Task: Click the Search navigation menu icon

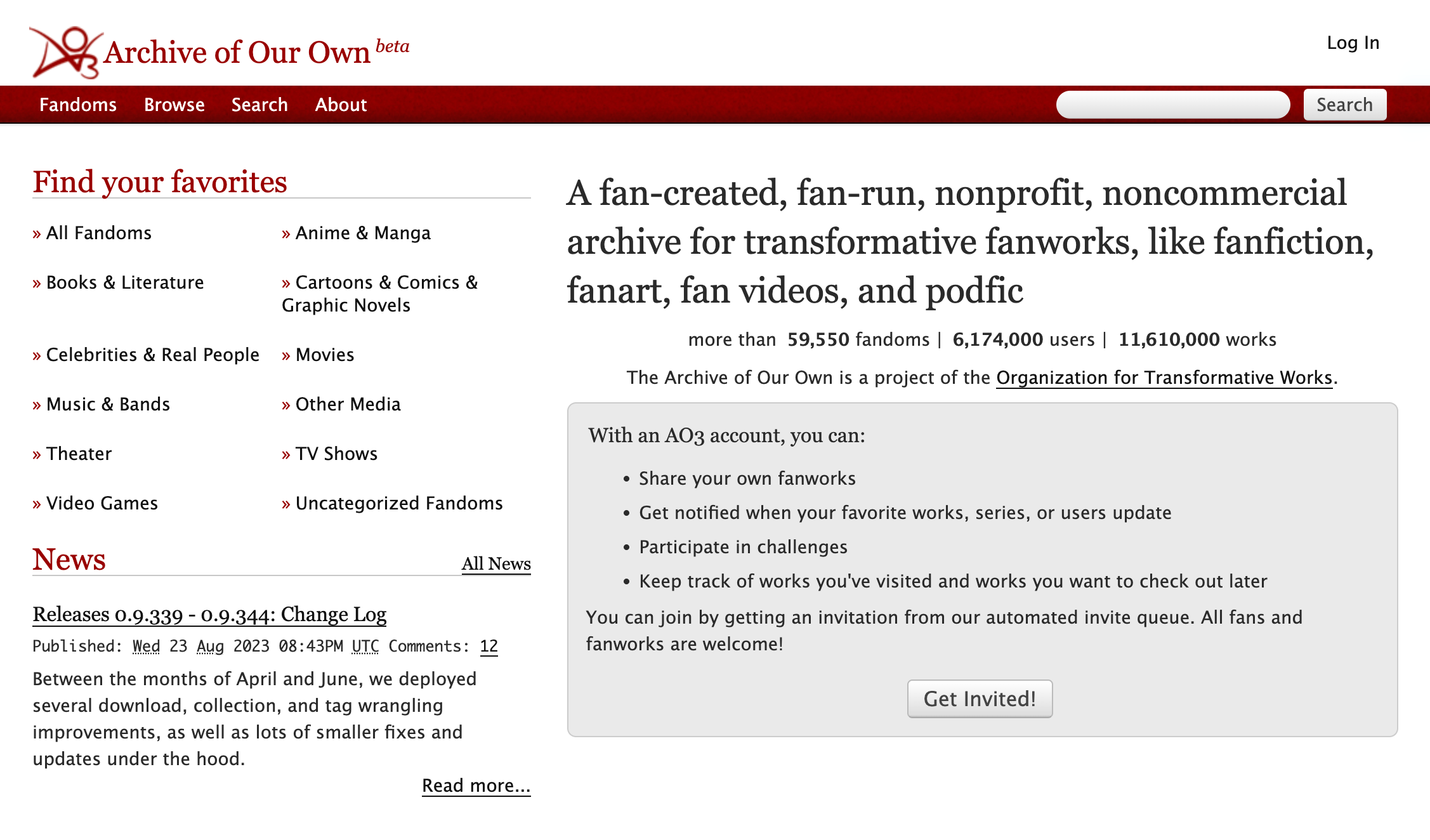Action: 259,105
